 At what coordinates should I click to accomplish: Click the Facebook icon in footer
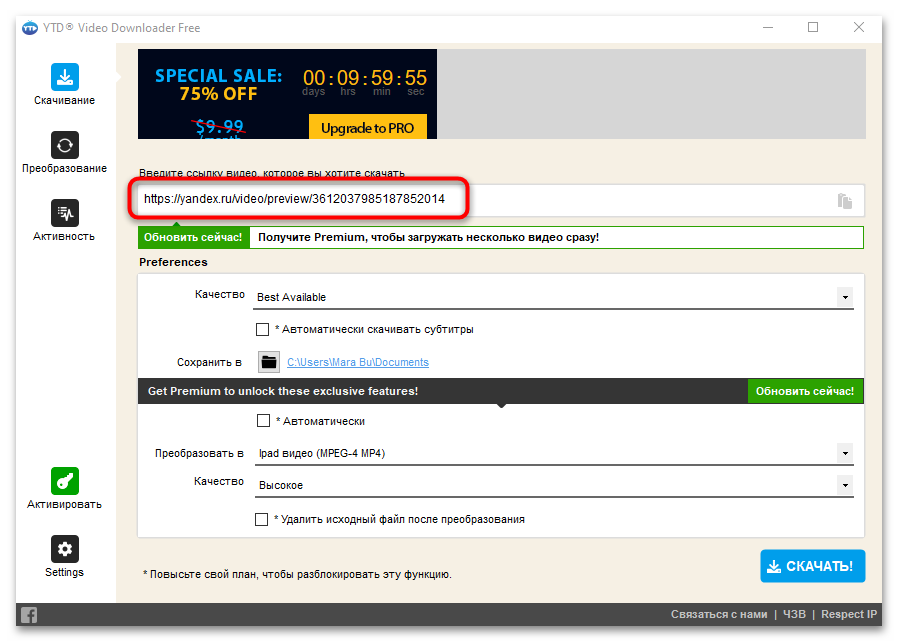click(29, 615)
